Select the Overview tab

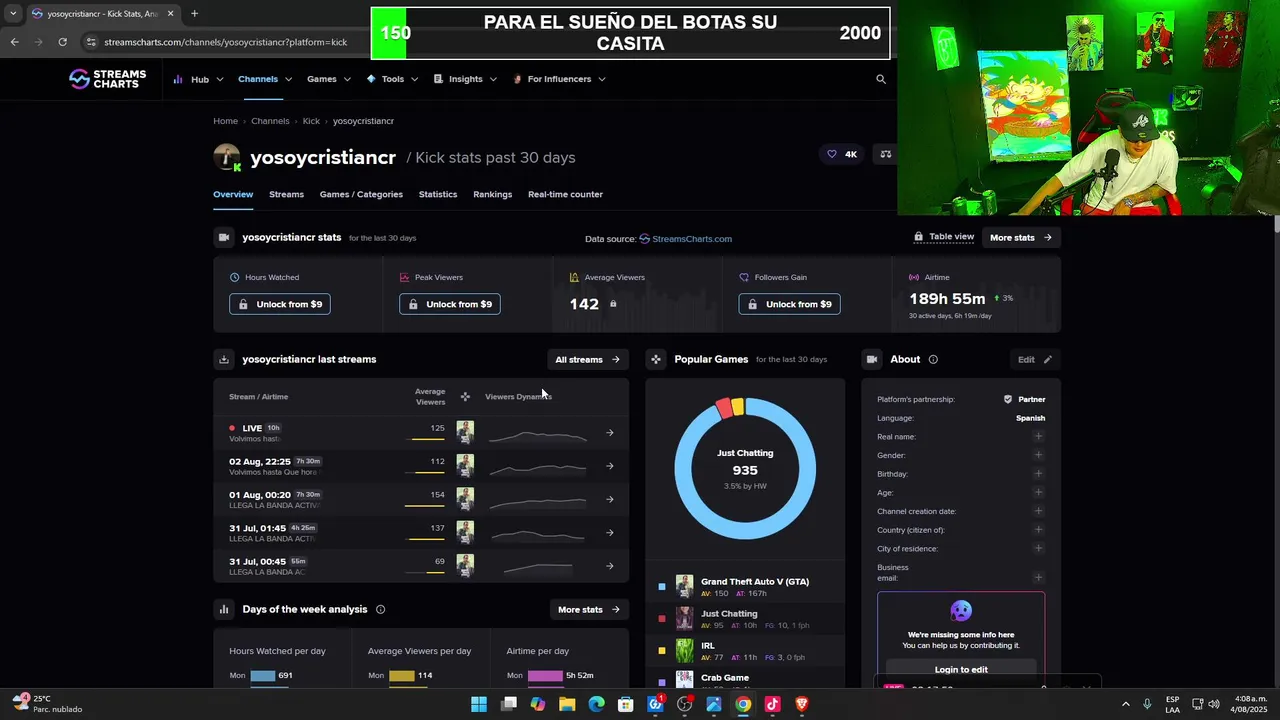[233, 194]
